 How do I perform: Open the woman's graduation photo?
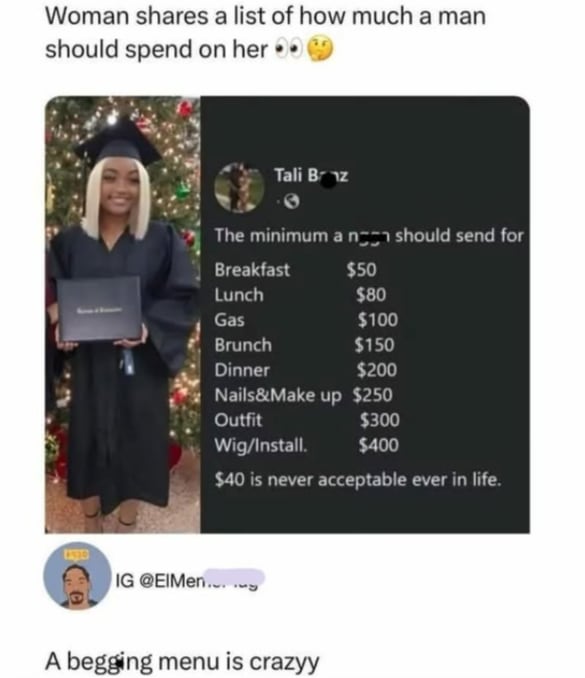[123, 315]
